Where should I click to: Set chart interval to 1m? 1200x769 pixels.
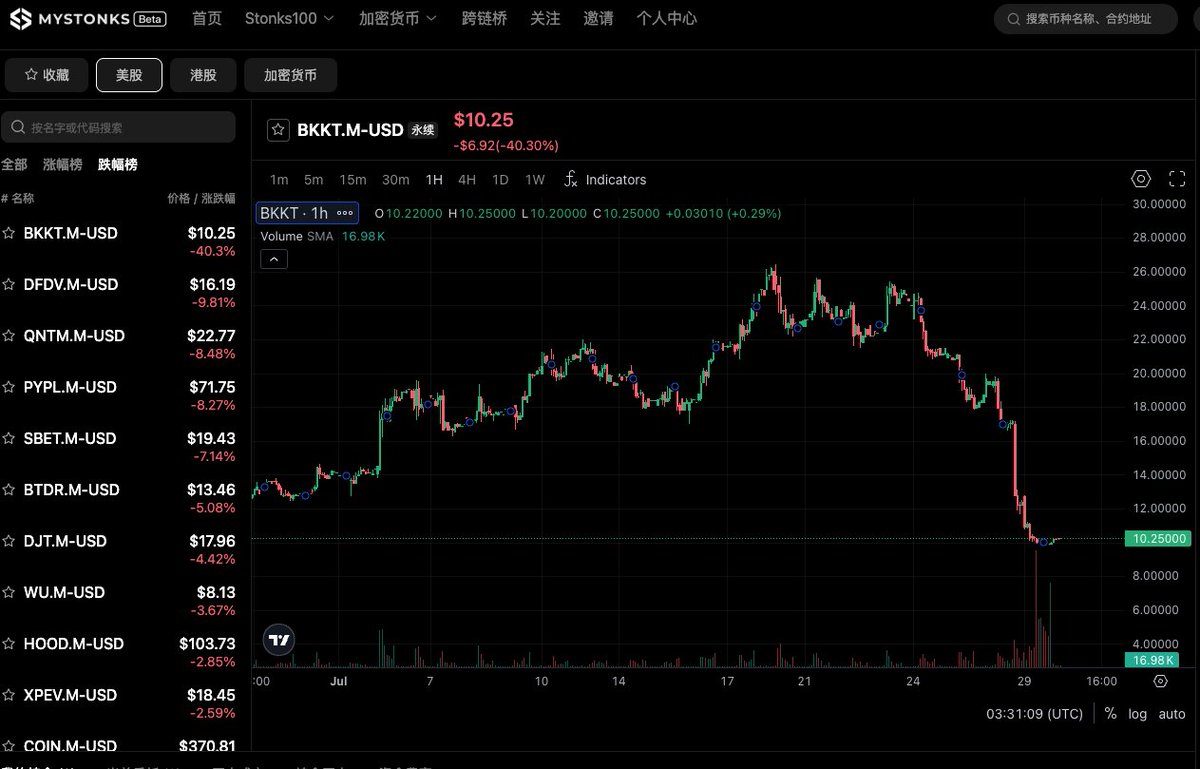tap(279, 180)
